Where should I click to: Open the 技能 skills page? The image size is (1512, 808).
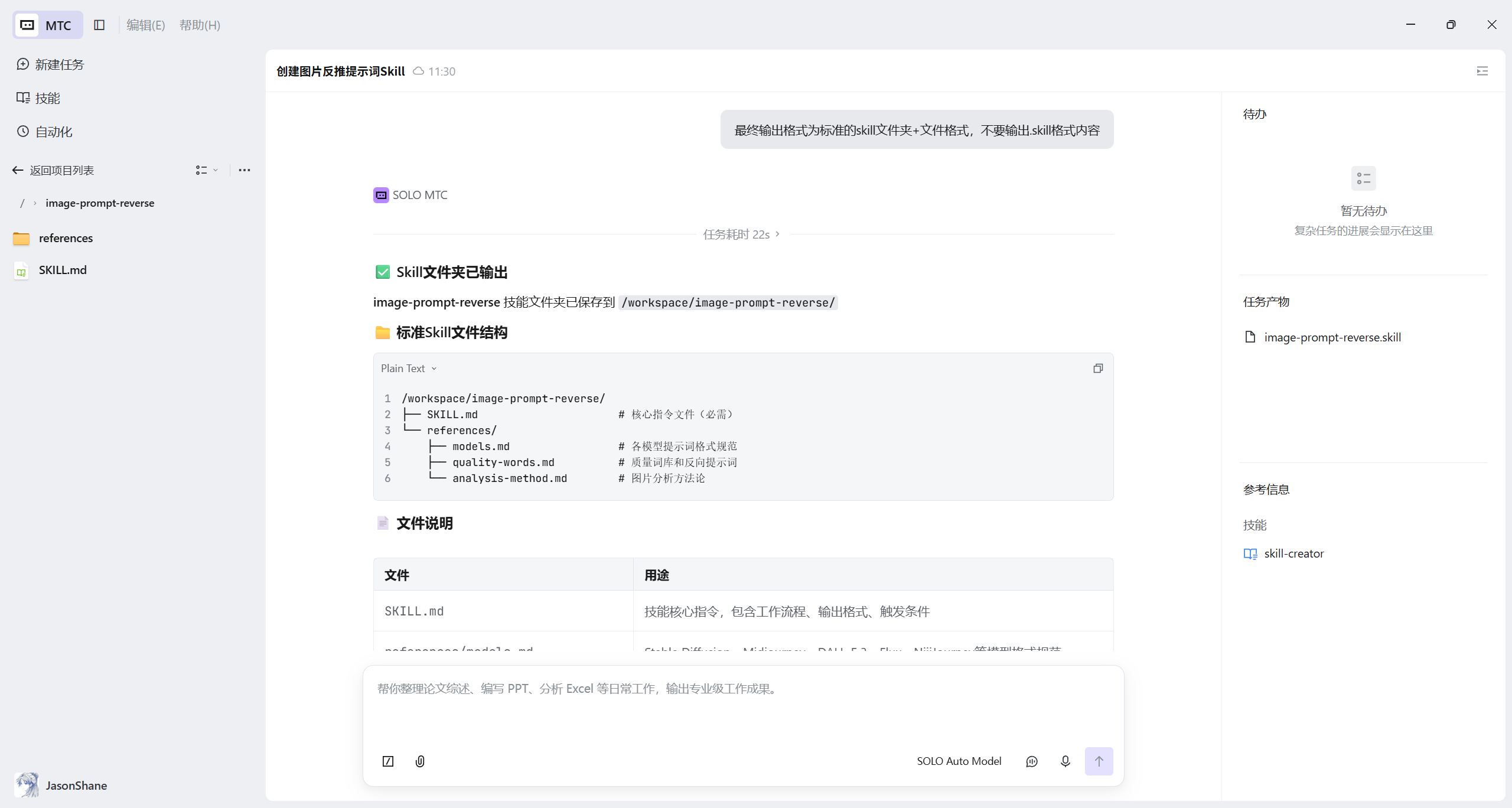(39, 98)
